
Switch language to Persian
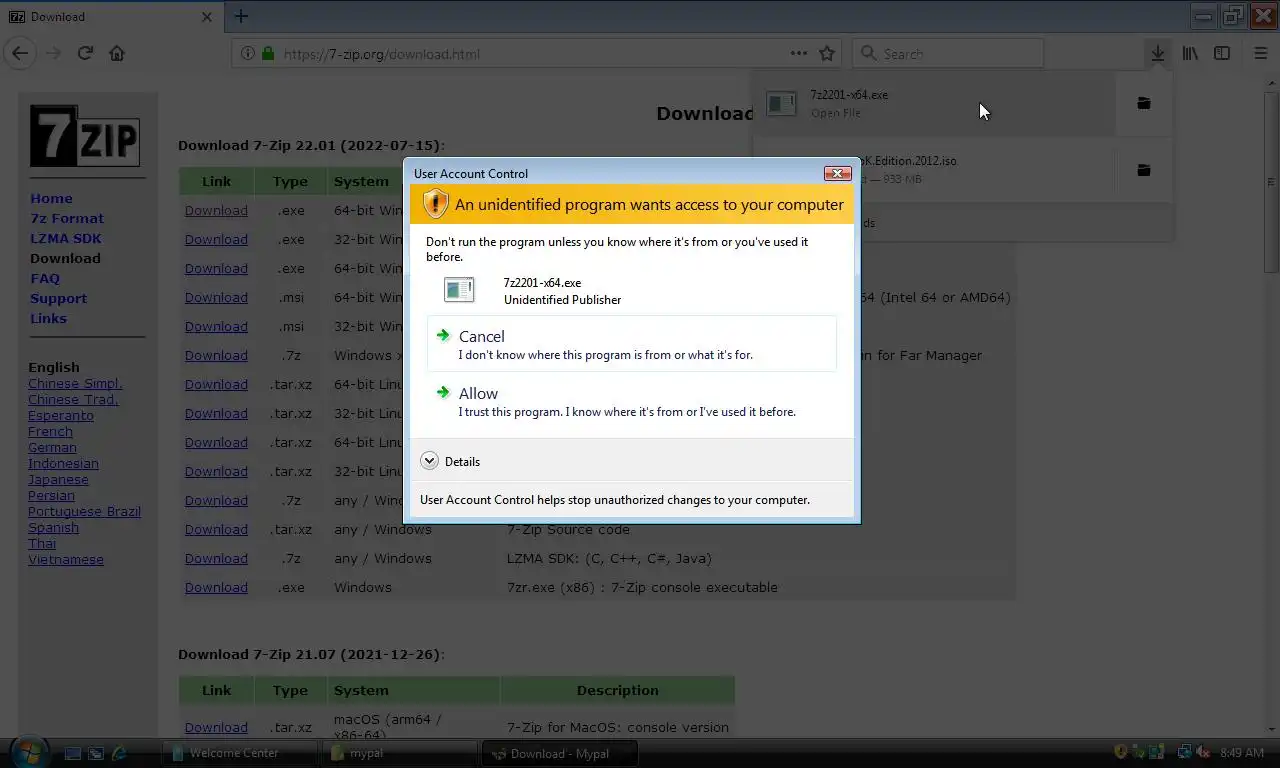[x=51, y=495]
